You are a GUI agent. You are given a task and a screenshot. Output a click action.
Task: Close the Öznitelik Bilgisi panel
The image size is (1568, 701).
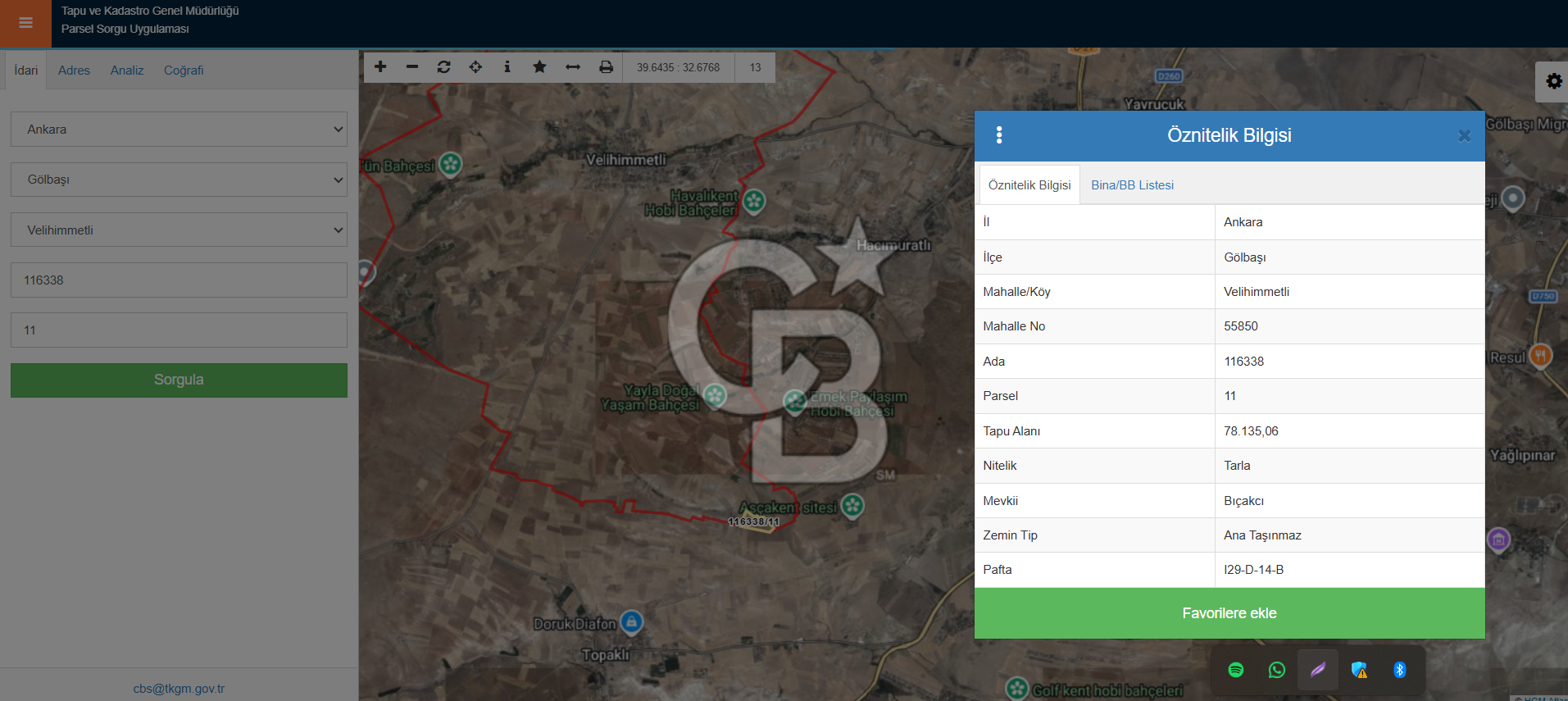pos(1464,136)
